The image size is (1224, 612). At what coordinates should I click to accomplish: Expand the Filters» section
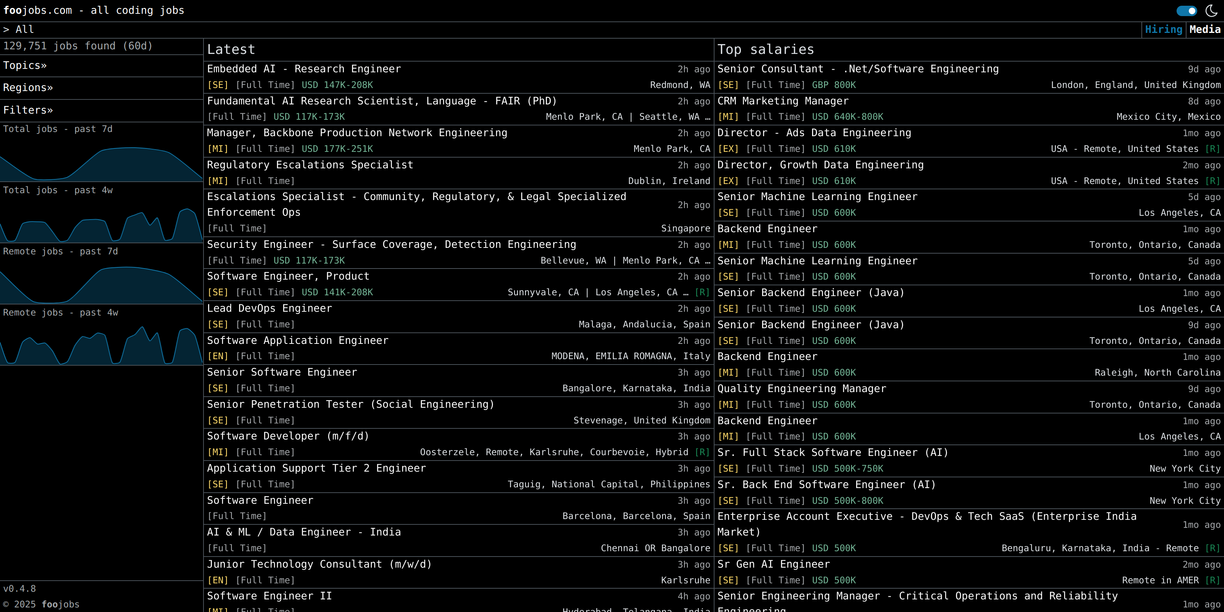click(28, 110)
